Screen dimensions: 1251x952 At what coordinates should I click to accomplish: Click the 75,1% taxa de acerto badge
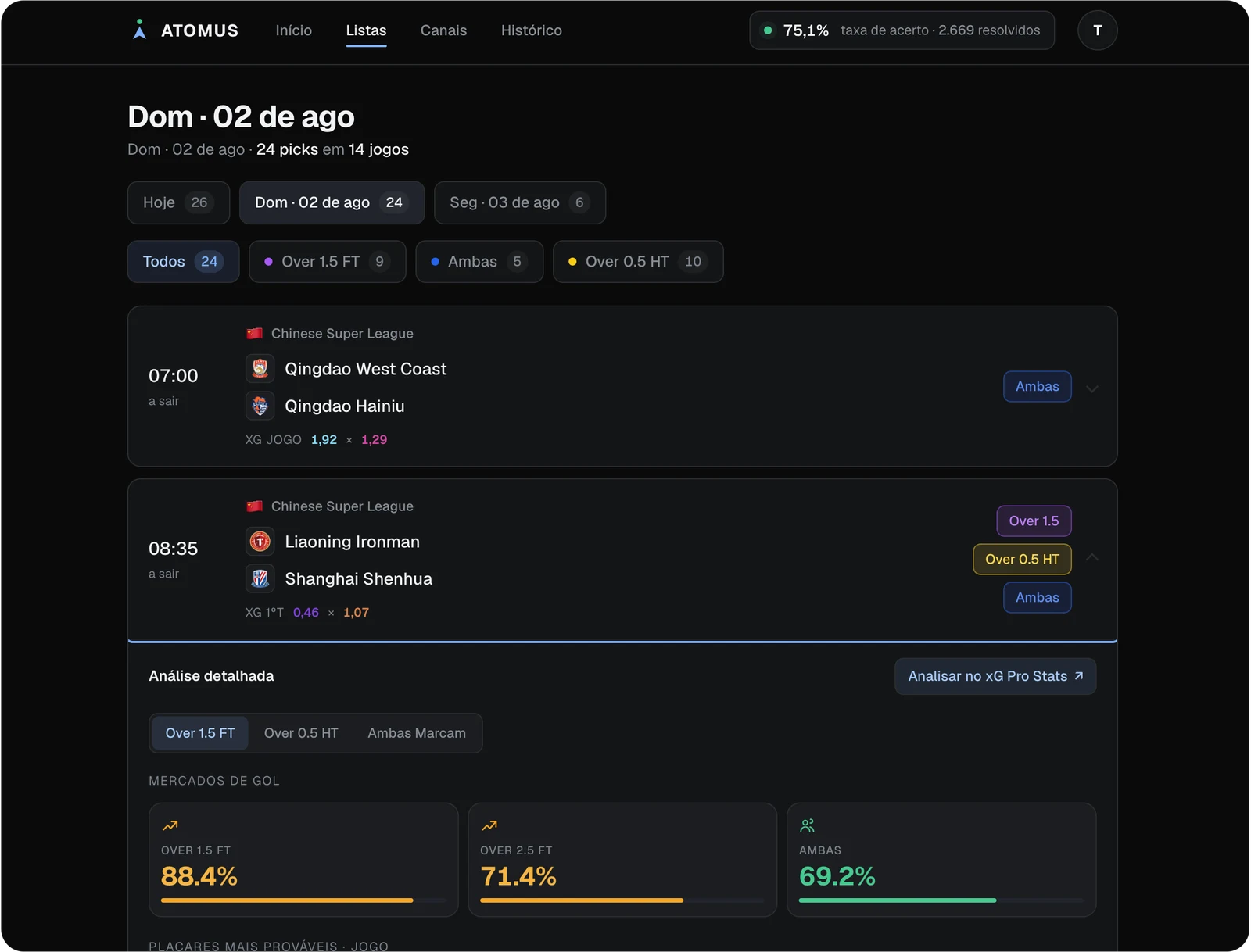[902, 30]
